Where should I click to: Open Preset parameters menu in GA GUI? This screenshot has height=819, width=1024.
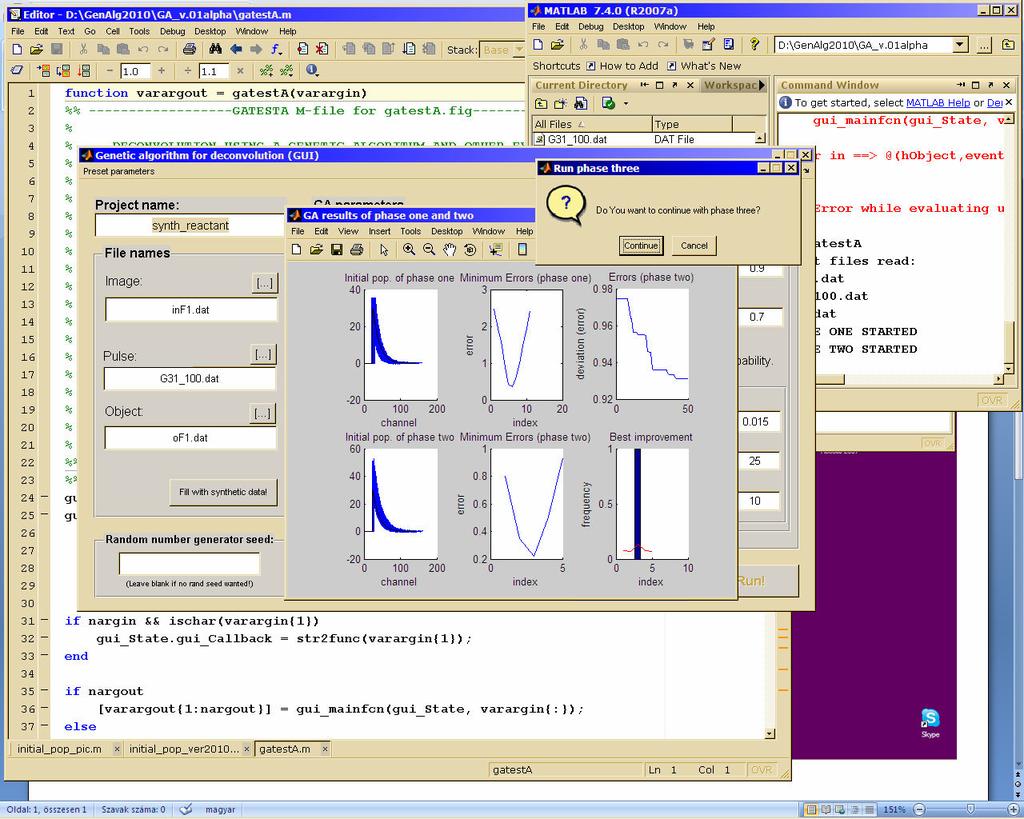[119, 171]
